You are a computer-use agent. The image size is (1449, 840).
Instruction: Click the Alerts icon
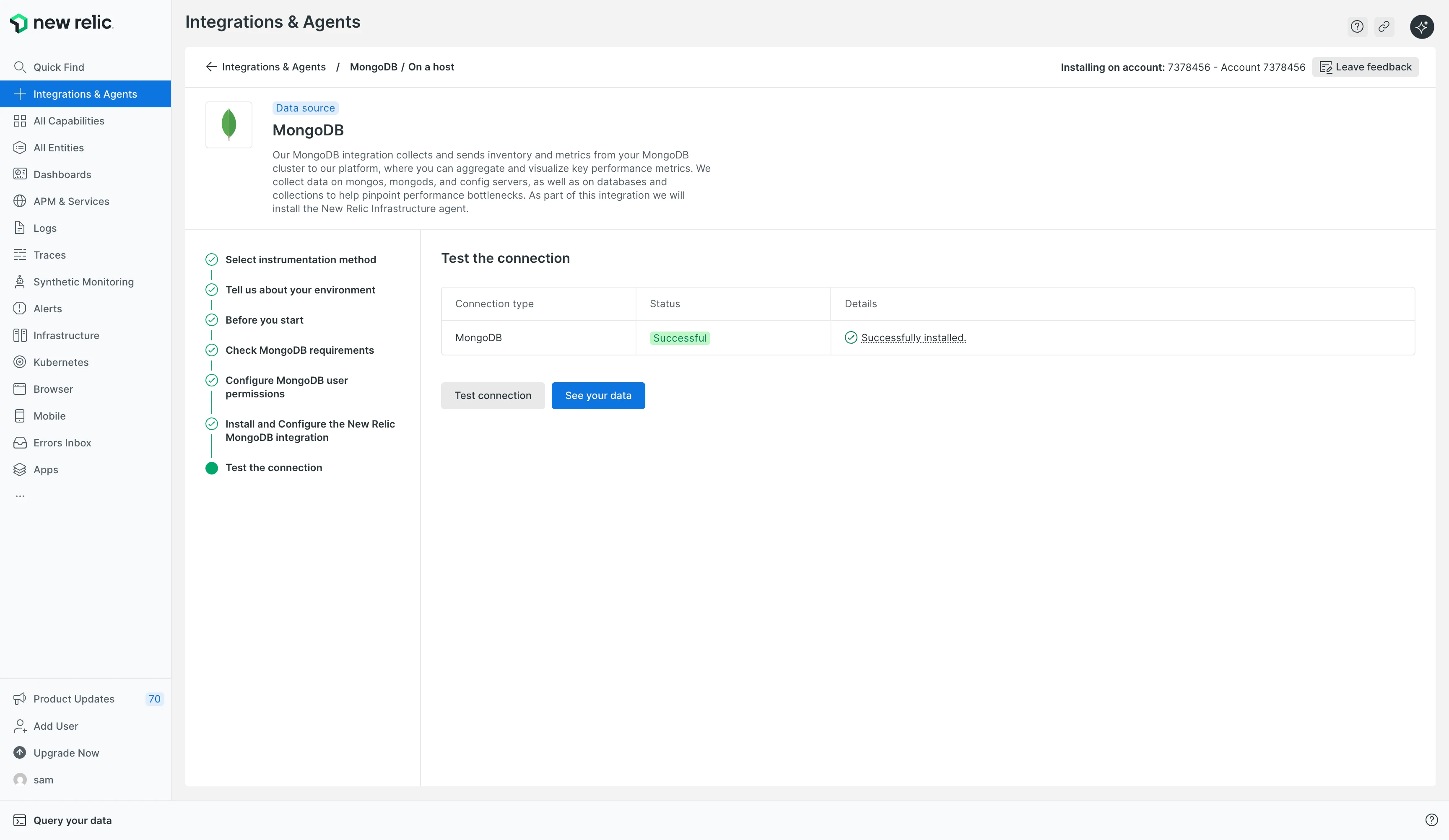coord(20,309)
